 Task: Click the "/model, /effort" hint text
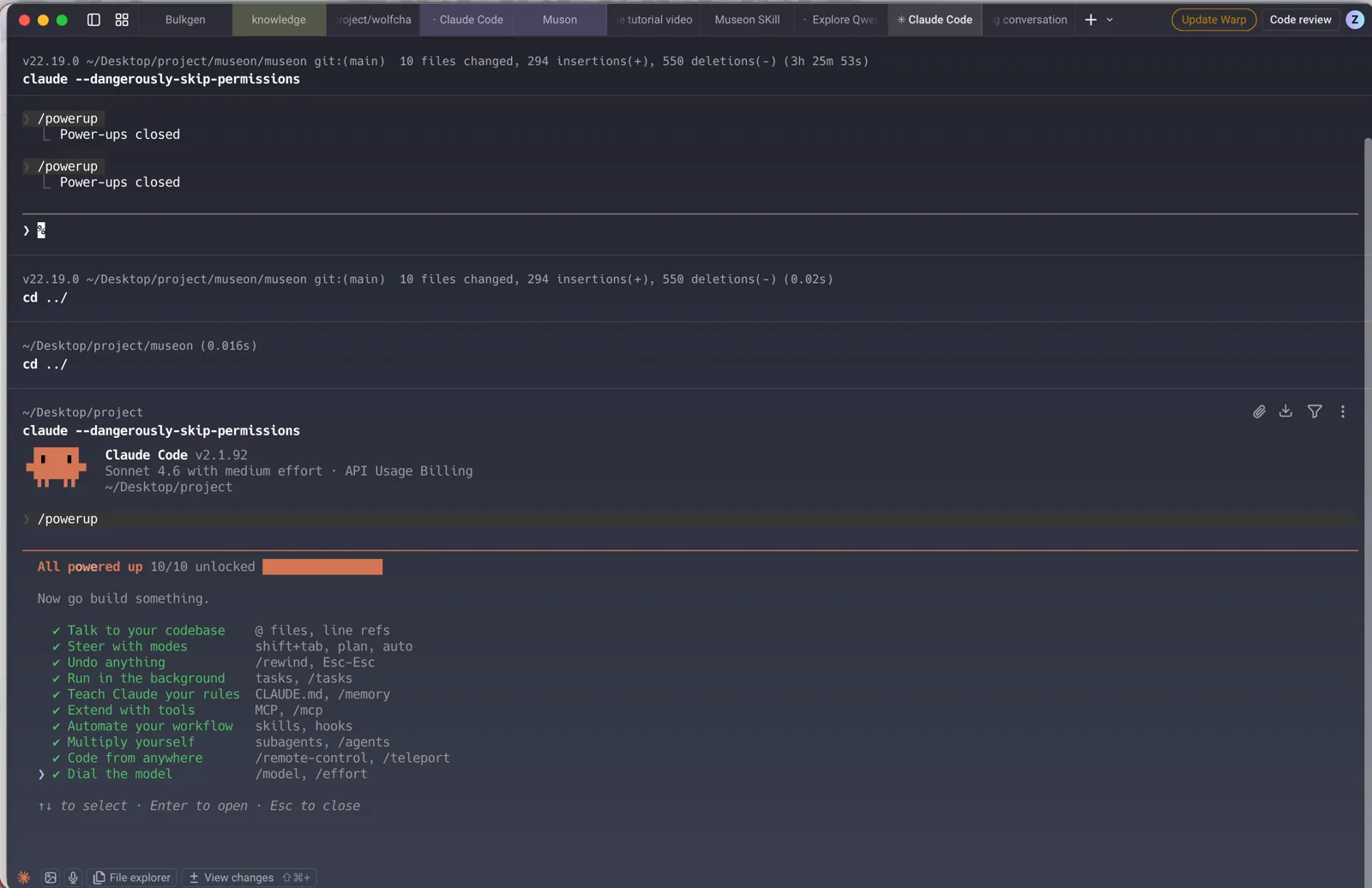tap(311, 774)
